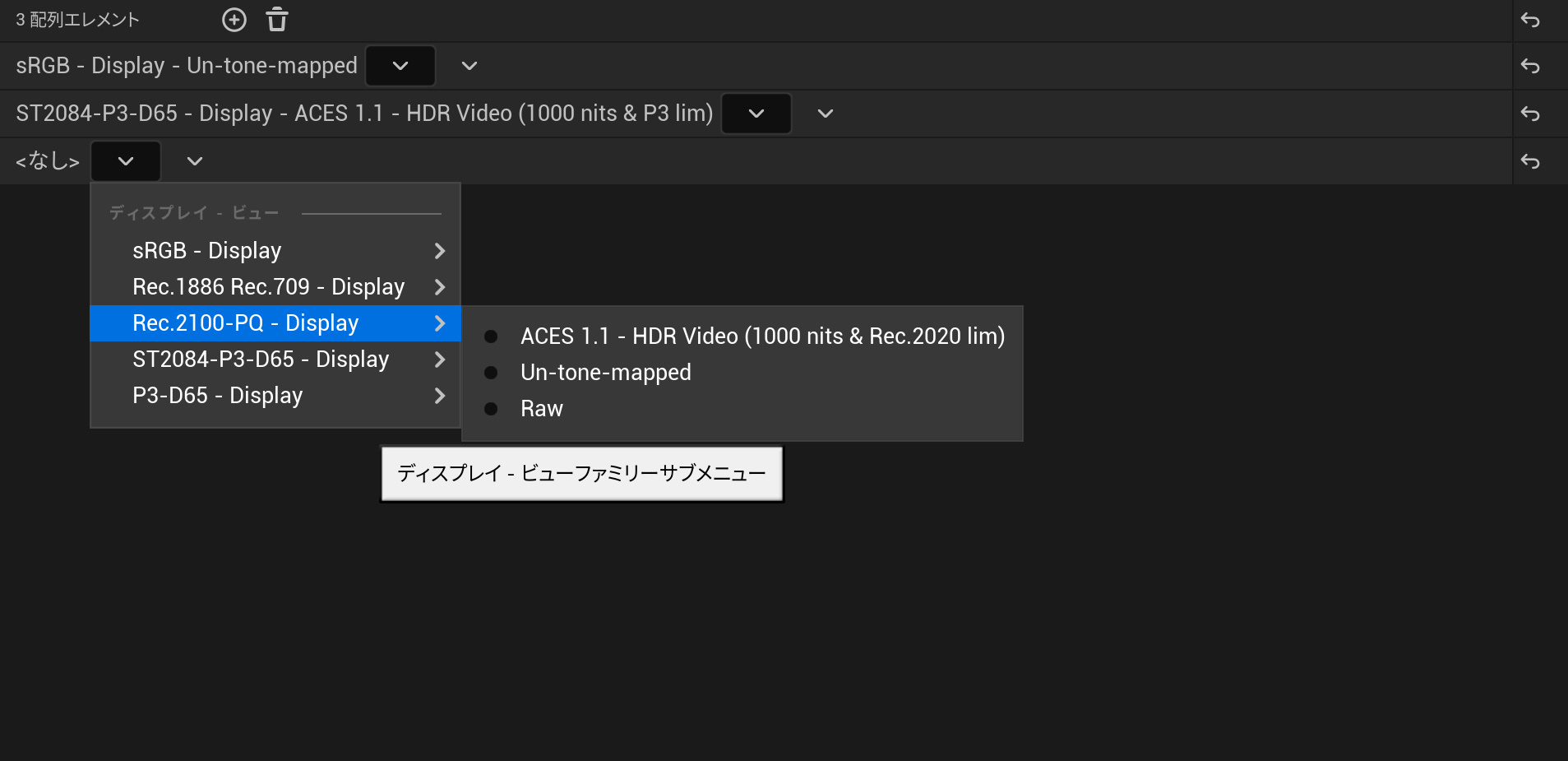1568x761 pixels.
Task: Open element options chevron for sRGB row
Action: [x=469, y=66]
